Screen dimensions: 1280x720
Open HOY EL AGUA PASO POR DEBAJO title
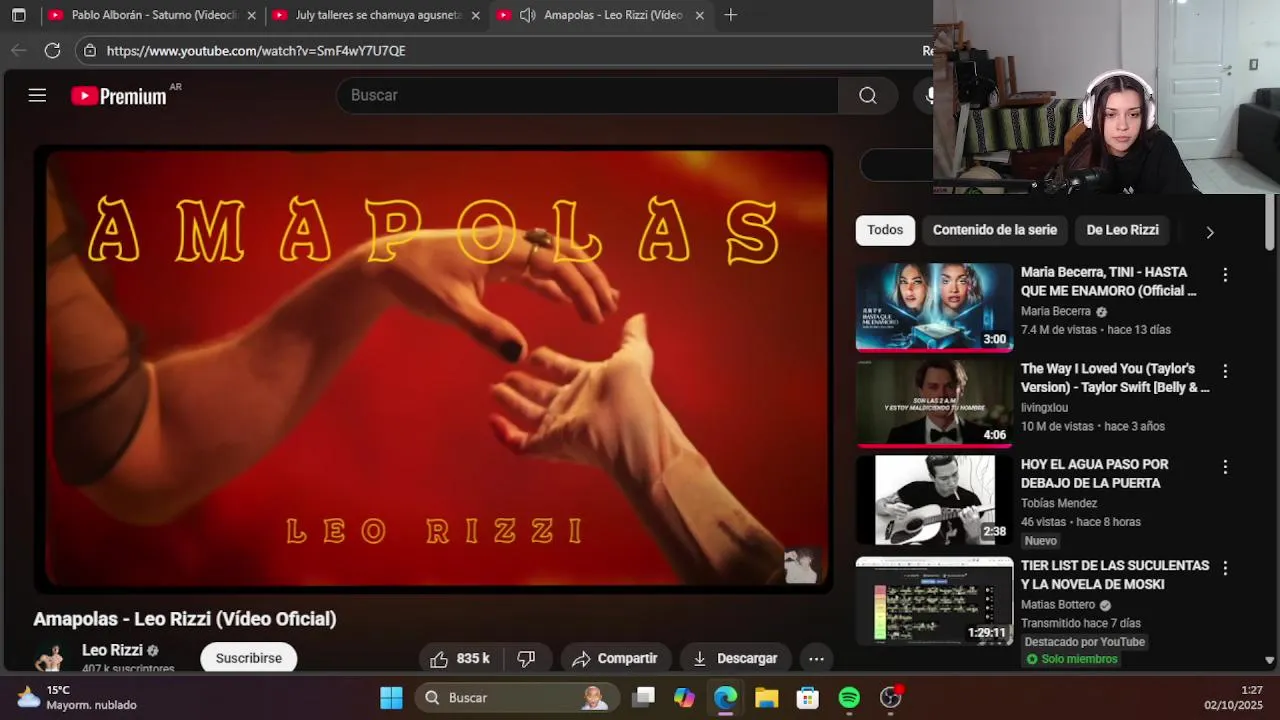tap(1095, 474)
